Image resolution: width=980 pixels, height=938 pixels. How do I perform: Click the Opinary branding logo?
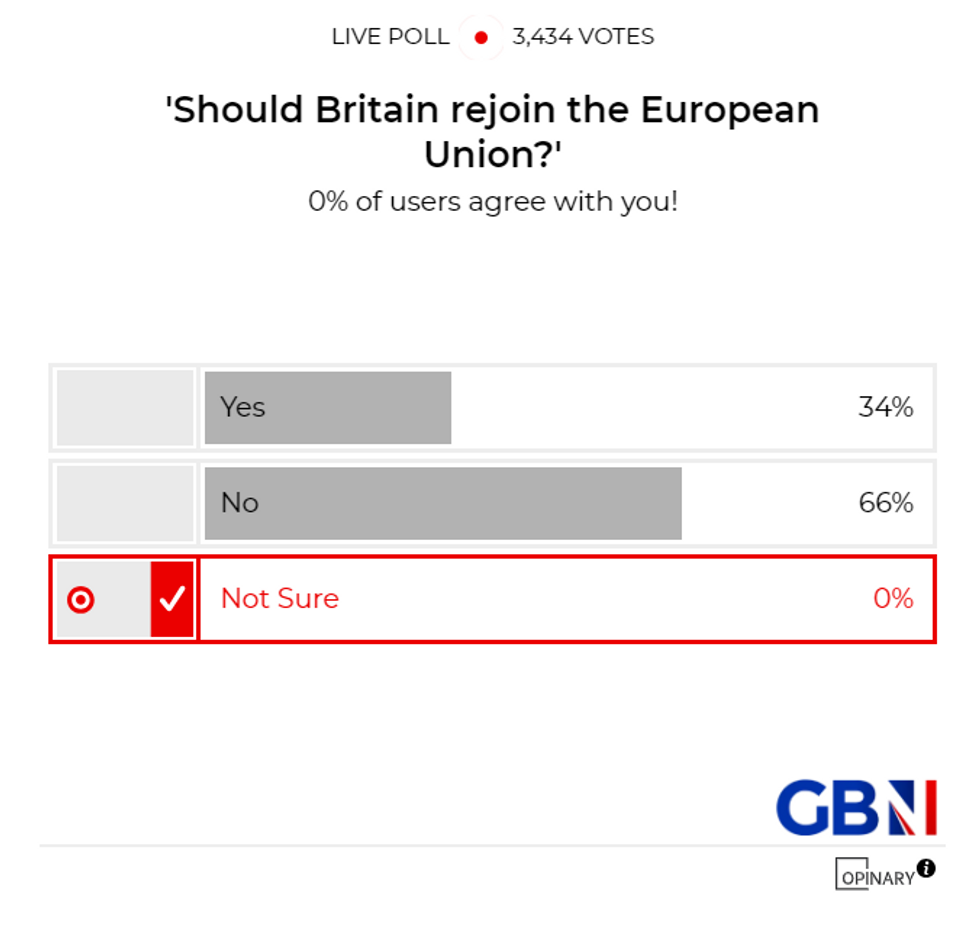pyautogui.click(x=875, y=875)
